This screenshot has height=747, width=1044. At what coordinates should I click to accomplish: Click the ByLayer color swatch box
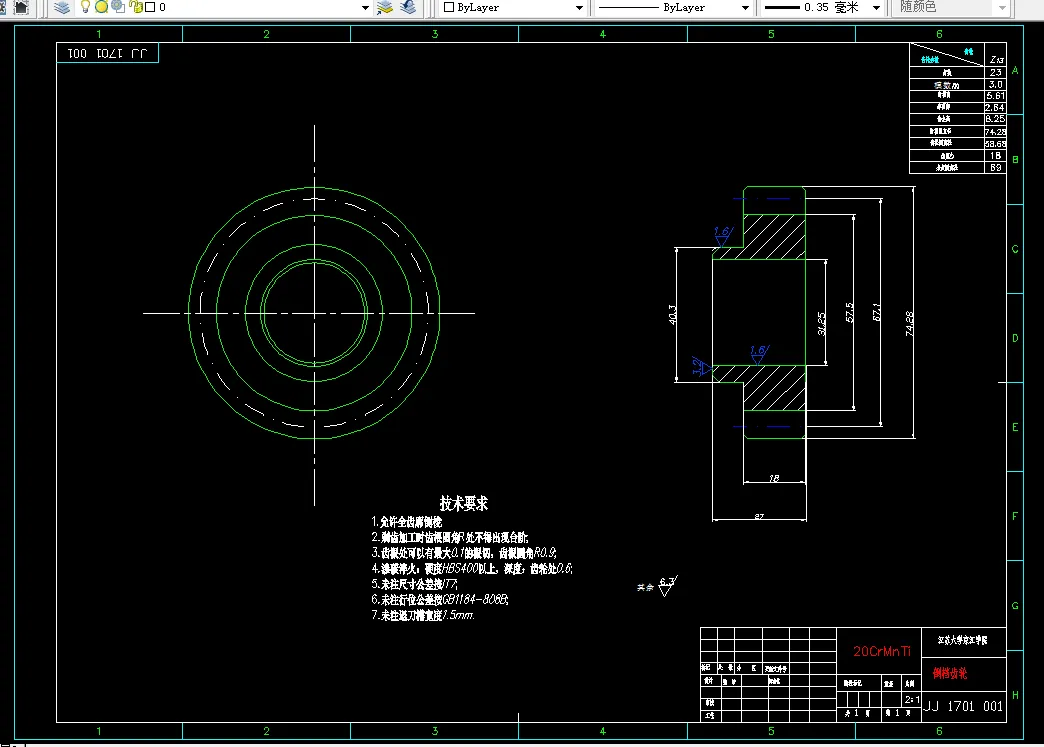pyautogui.click(x=449, y=7)
